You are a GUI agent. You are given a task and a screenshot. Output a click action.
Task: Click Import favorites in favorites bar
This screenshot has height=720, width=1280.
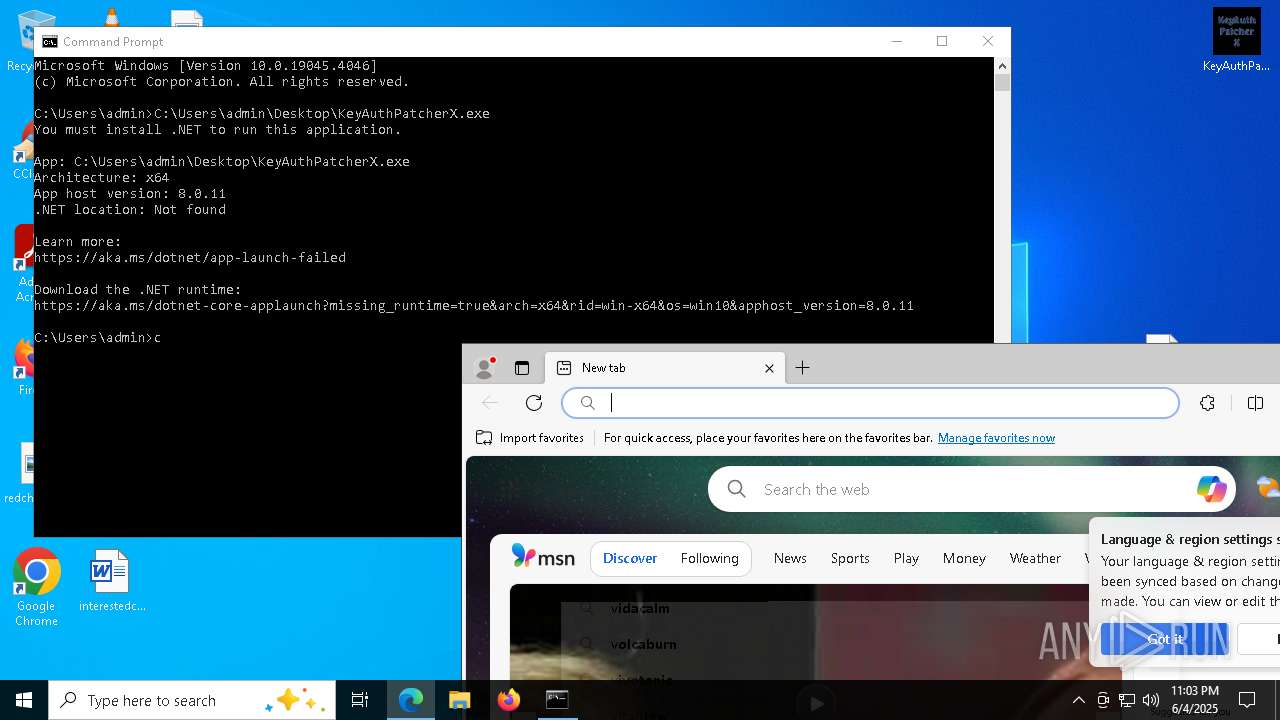click(530, 438)
